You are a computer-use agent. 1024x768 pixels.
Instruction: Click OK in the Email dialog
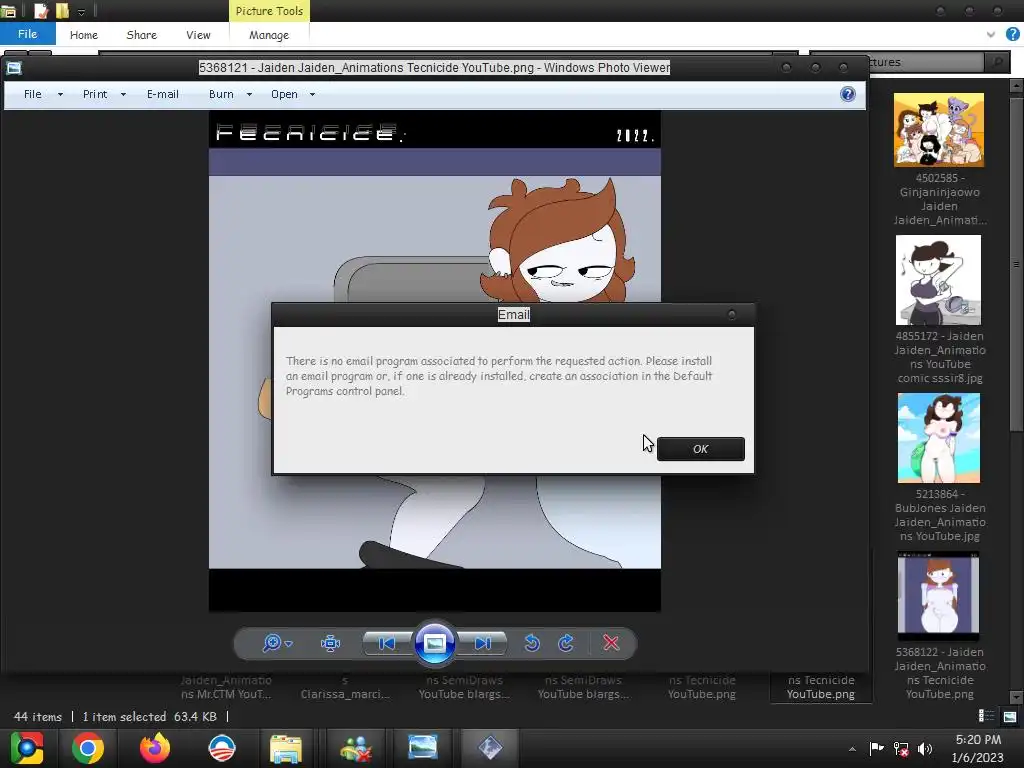(700, 449)
